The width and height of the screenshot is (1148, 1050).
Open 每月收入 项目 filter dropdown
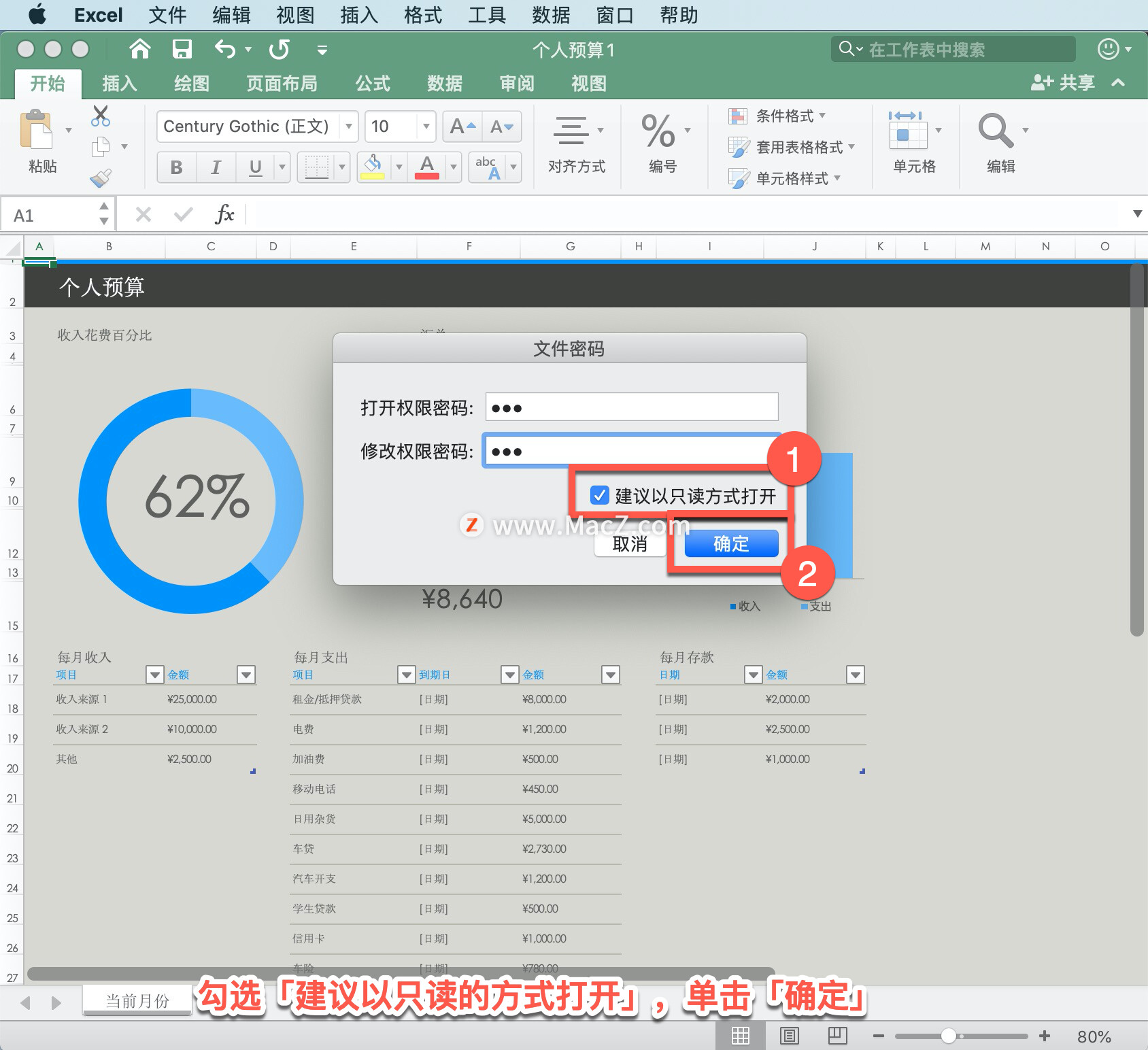[x=155, y=675]
